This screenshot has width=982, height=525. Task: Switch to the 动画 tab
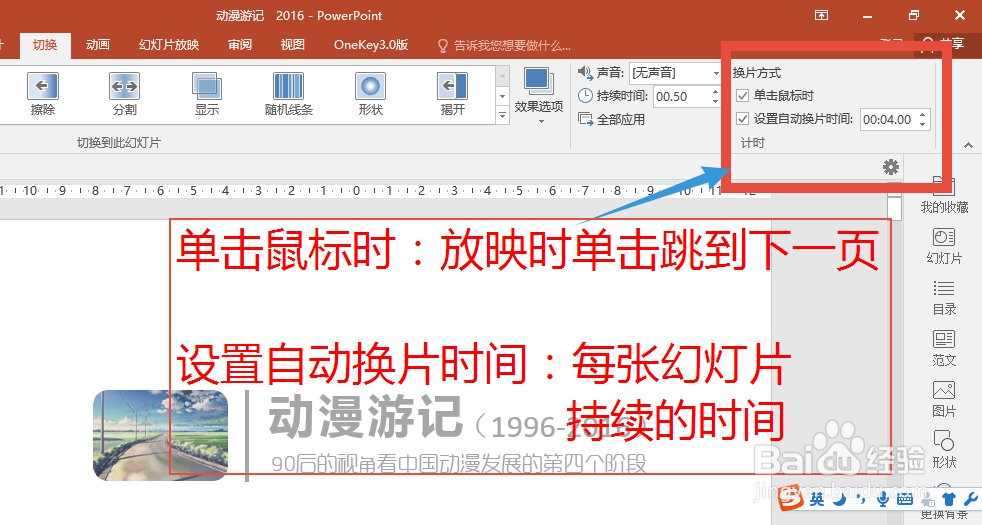98,45
